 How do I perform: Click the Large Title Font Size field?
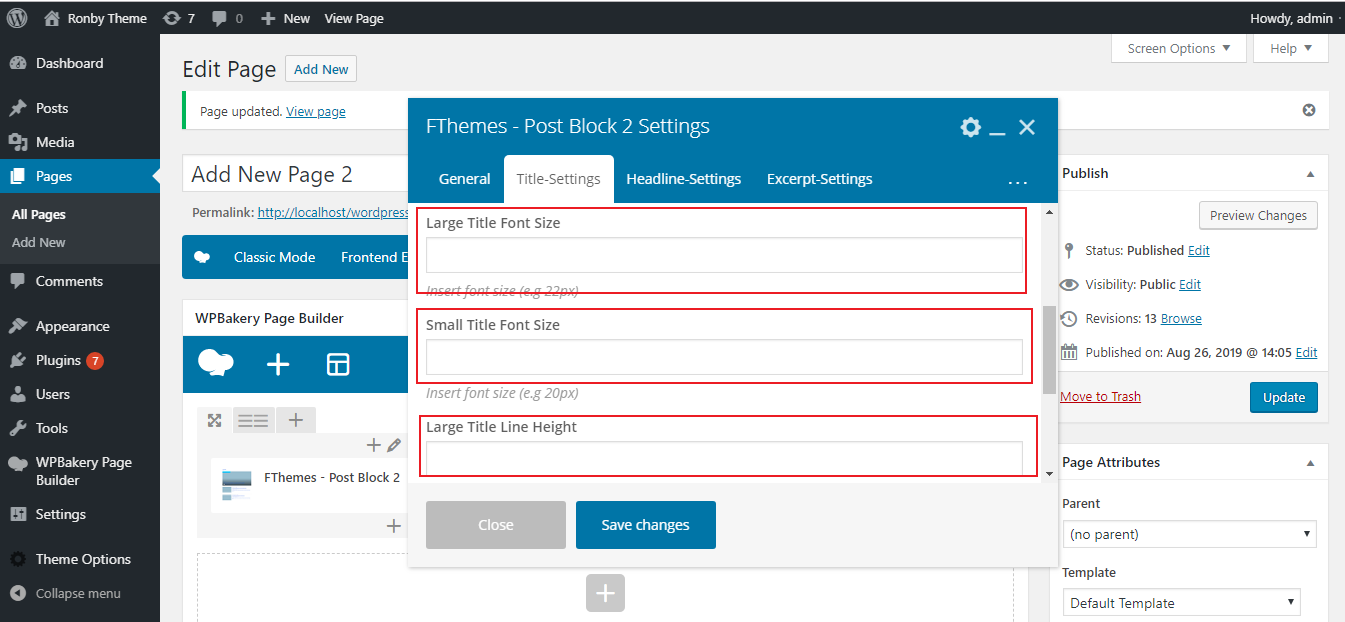click(724, 255)
